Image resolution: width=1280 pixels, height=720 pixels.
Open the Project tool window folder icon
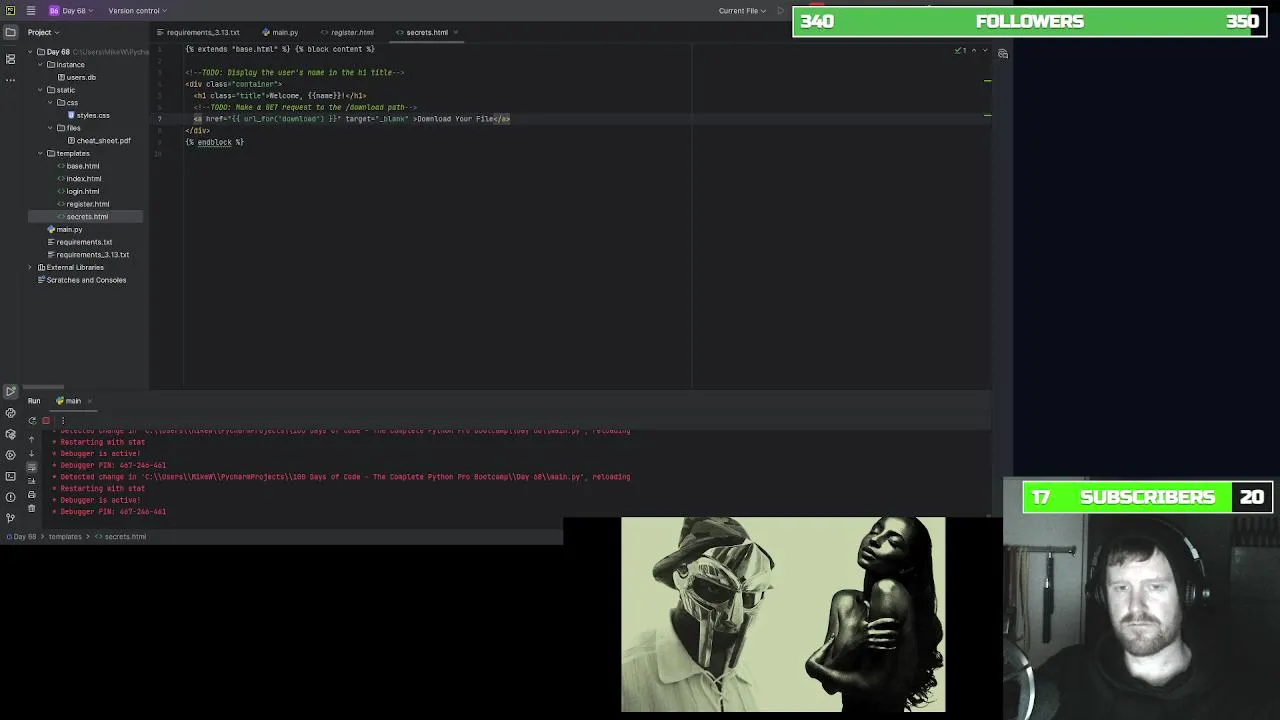10,32
